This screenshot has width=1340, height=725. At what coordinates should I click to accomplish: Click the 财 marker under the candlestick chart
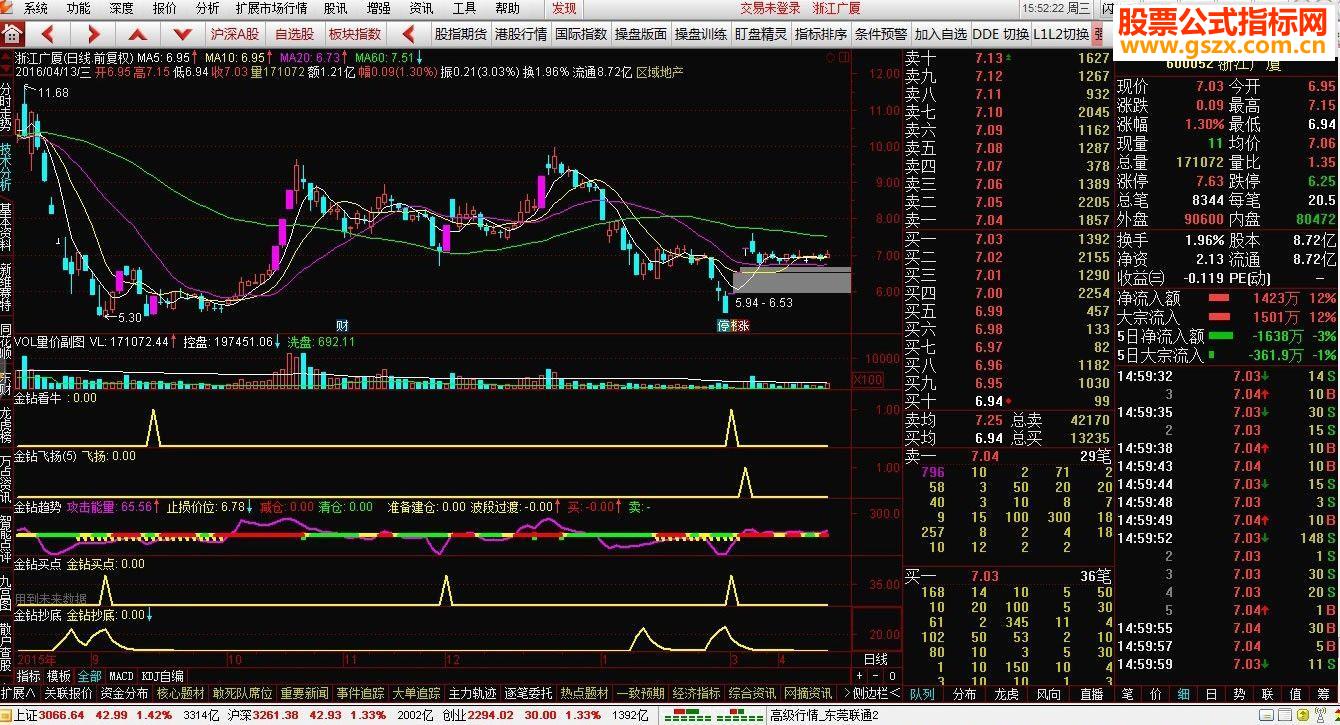click(342, 325)
